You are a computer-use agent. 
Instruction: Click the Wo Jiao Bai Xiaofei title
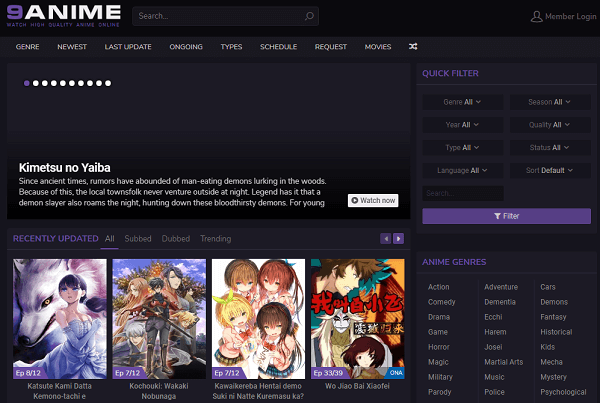click(x=357, y=386)
